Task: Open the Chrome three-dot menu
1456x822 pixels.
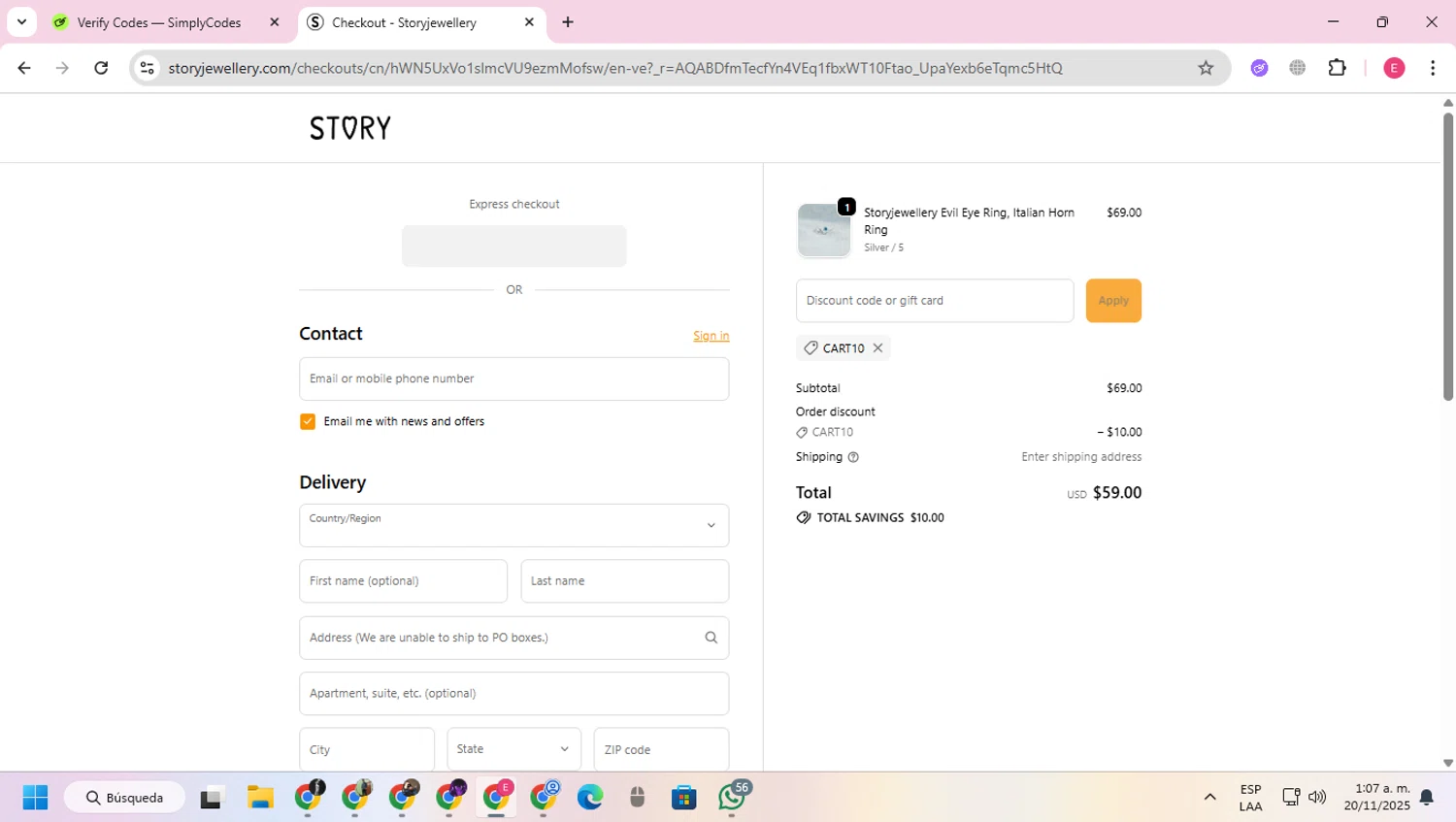Action: [1433, 68]
